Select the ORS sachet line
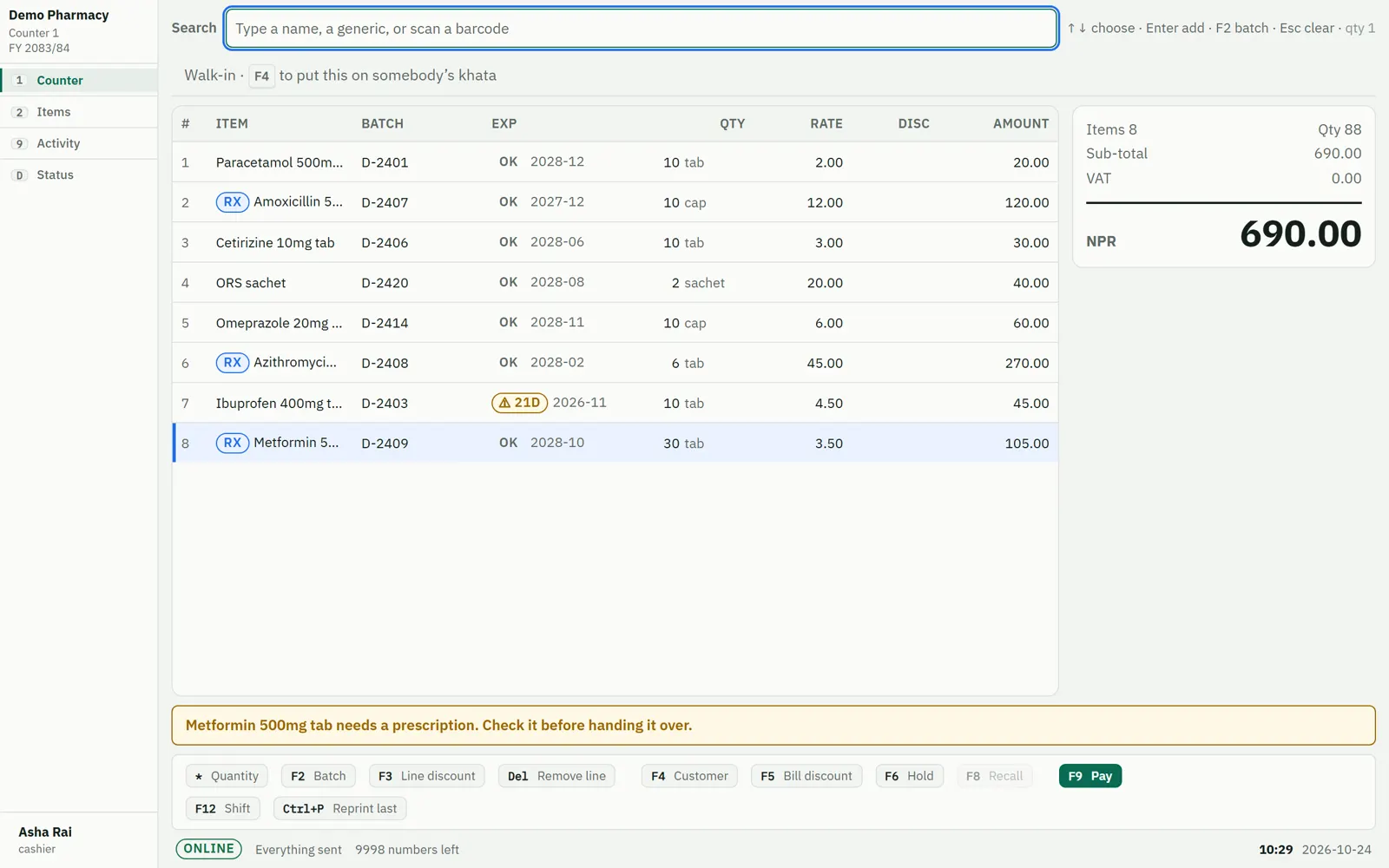Screen dimensions: 1389x868 pos(615,283)
